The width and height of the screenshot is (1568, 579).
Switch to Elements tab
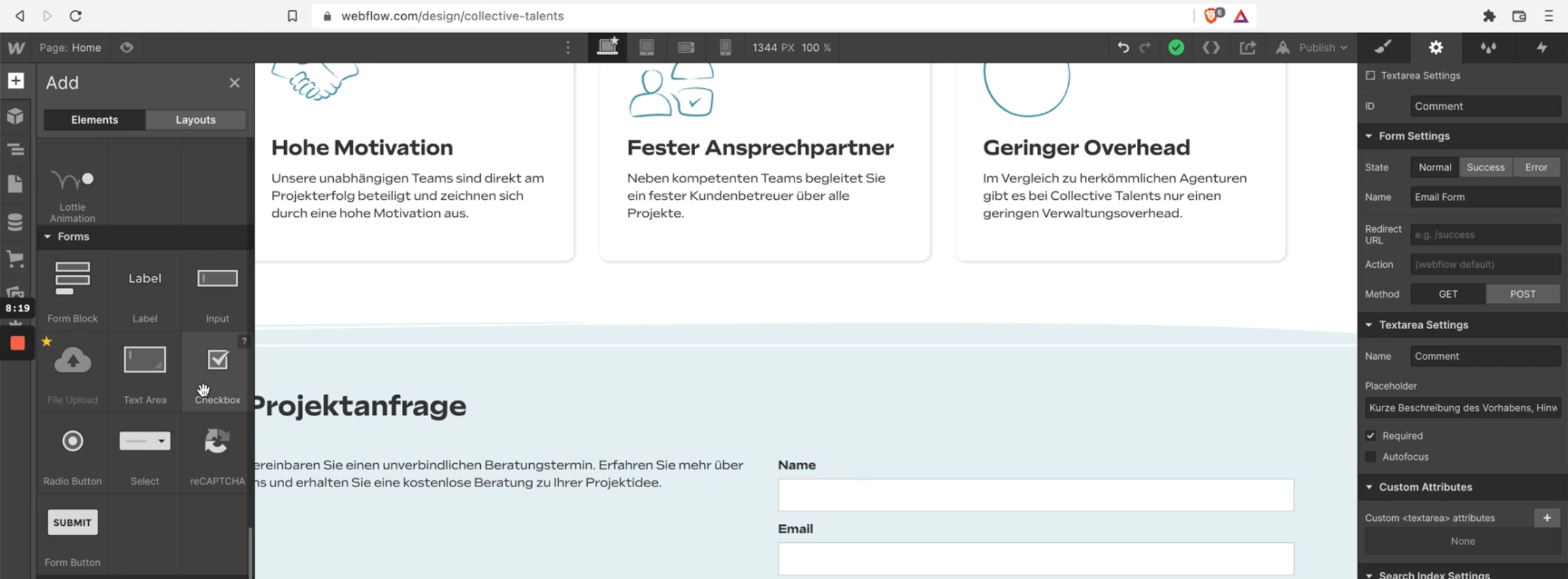click(x=94, y=119)
